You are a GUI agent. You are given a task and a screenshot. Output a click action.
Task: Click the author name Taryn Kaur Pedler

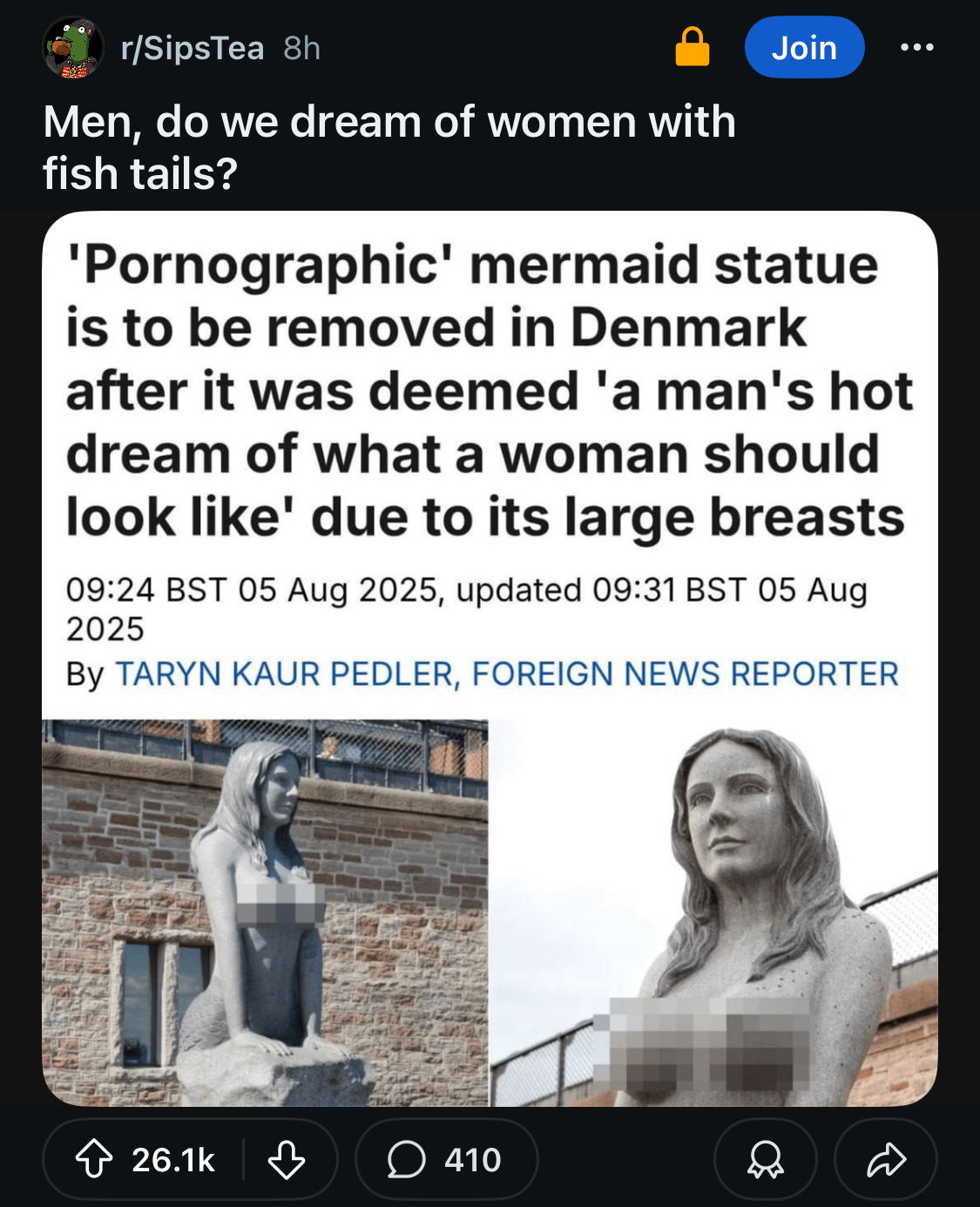pyautogui.click(x=286, y=674)
